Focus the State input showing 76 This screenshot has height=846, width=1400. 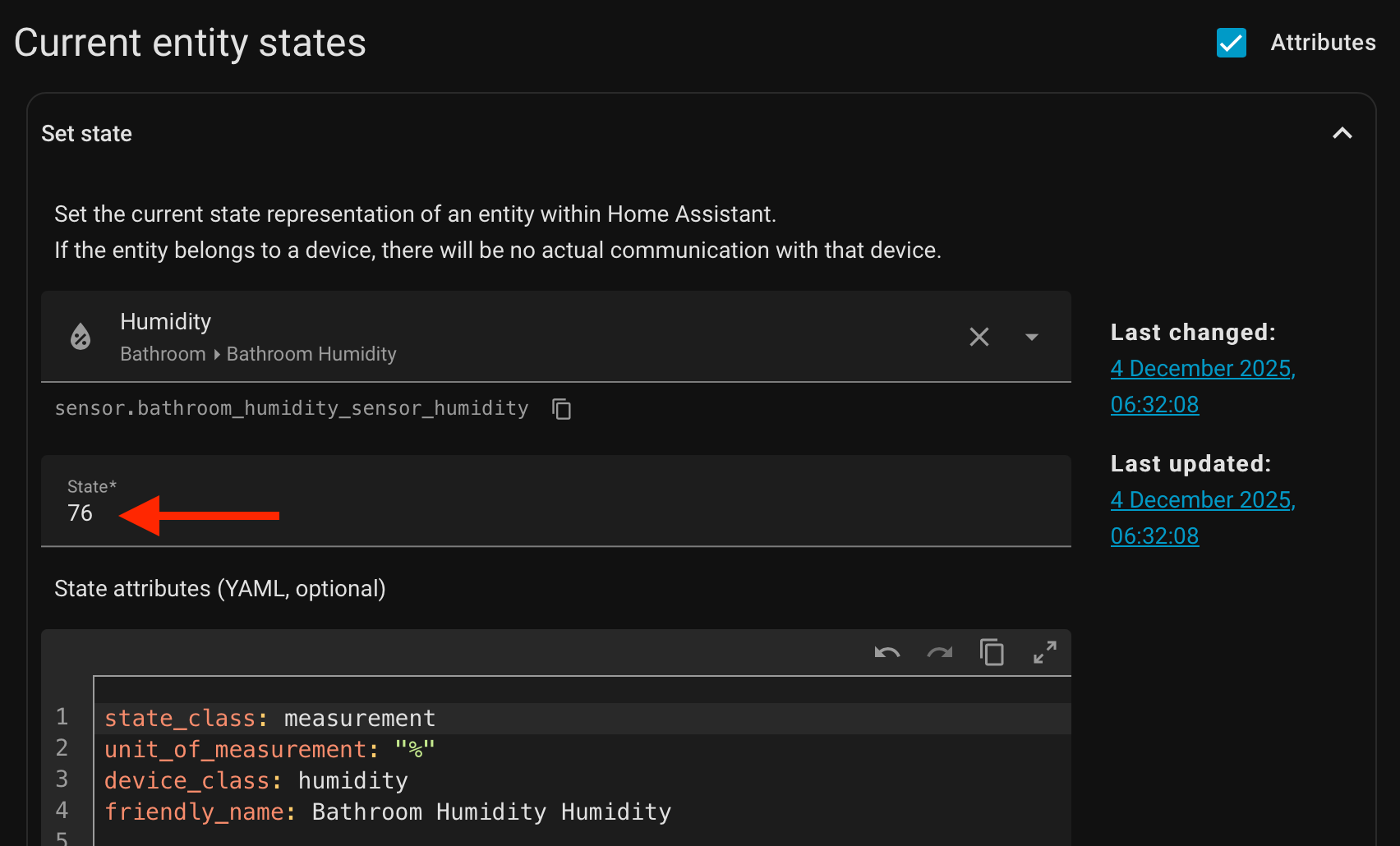coord(555,513)
